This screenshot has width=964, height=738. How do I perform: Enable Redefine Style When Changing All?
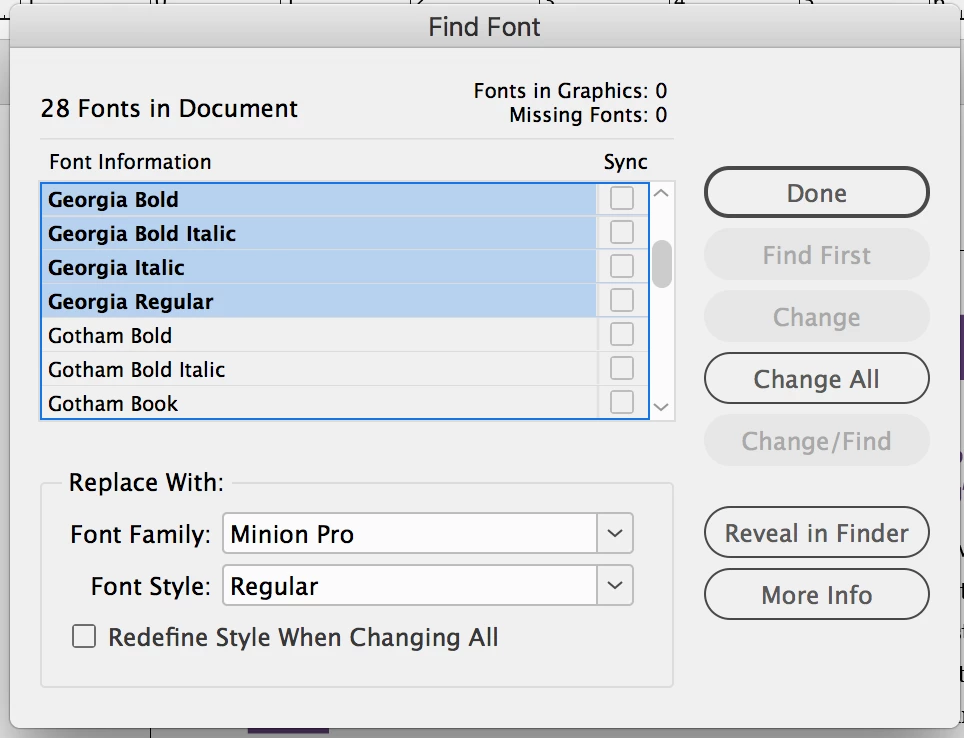click(x=84, y=637)
